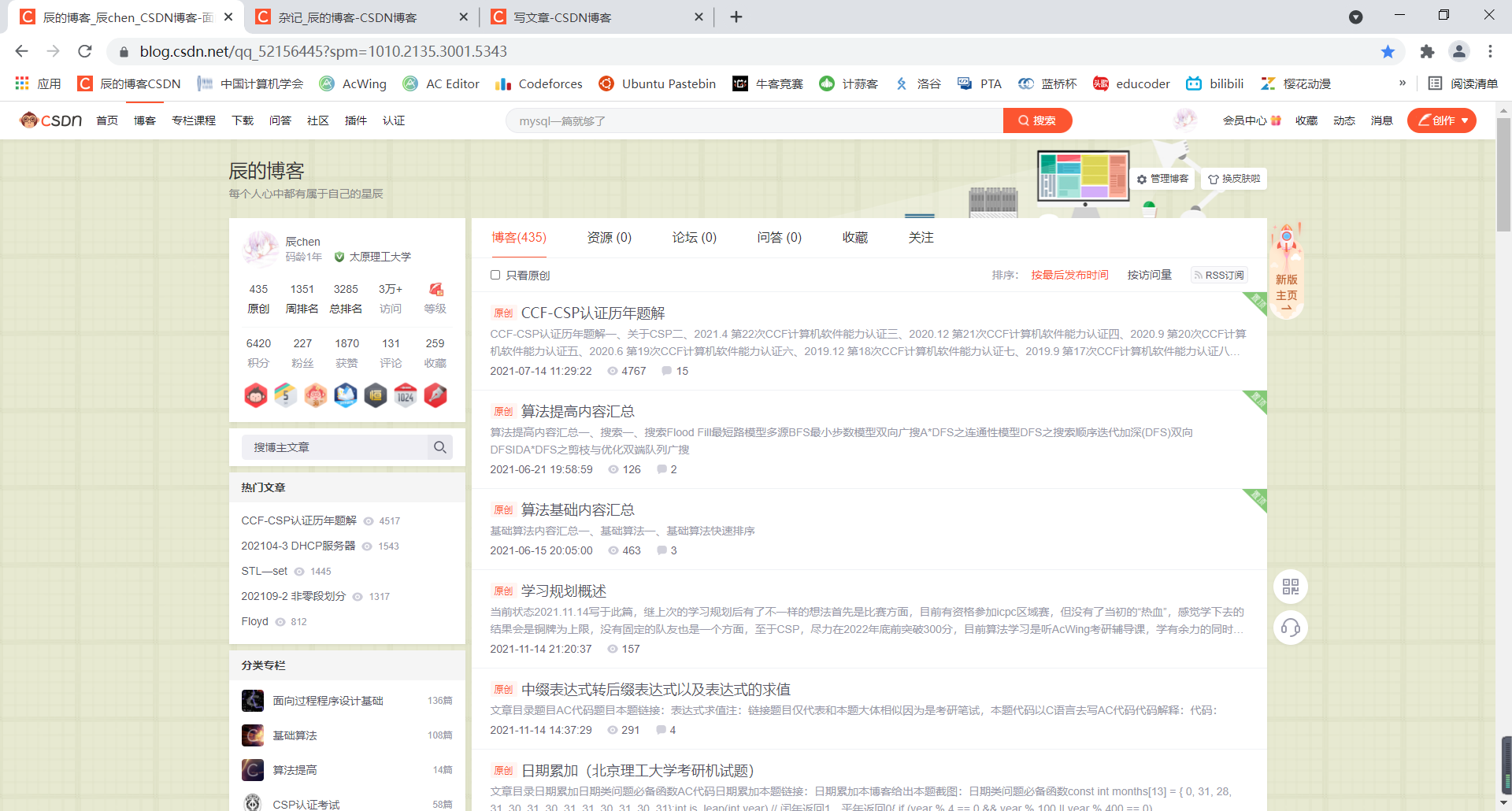Click the 搜博主文章 input field

click(x=335, y=447)
